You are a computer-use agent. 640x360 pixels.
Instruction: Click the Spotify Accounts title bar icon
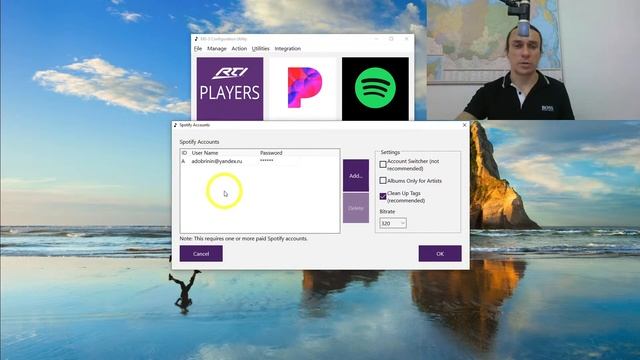[176, 125]
